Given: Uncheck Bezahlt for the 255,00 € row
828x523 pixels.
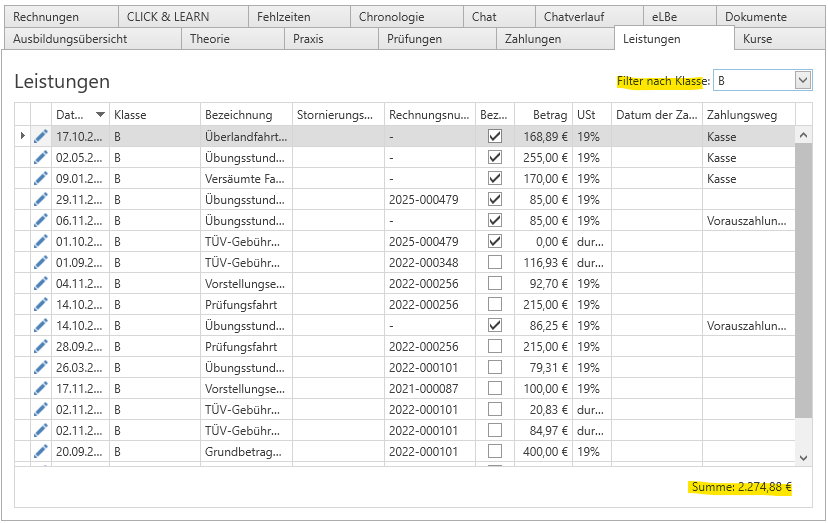Looking at the screenshot, I should click(495, 157).
